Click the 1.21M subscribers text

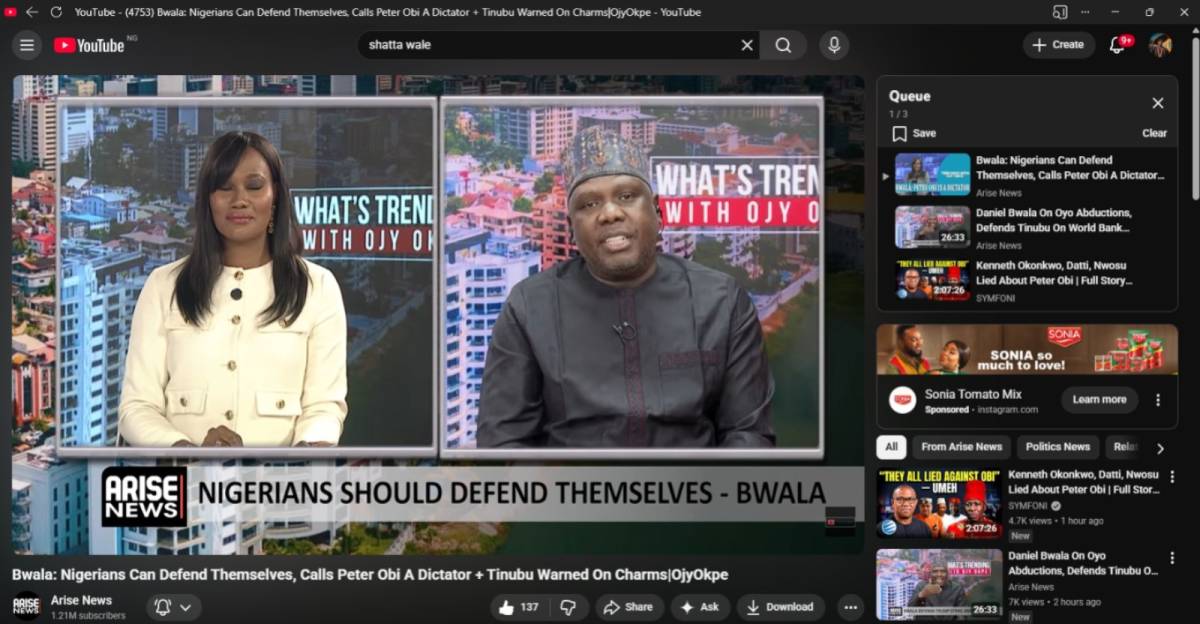click(x=88, y=616)
